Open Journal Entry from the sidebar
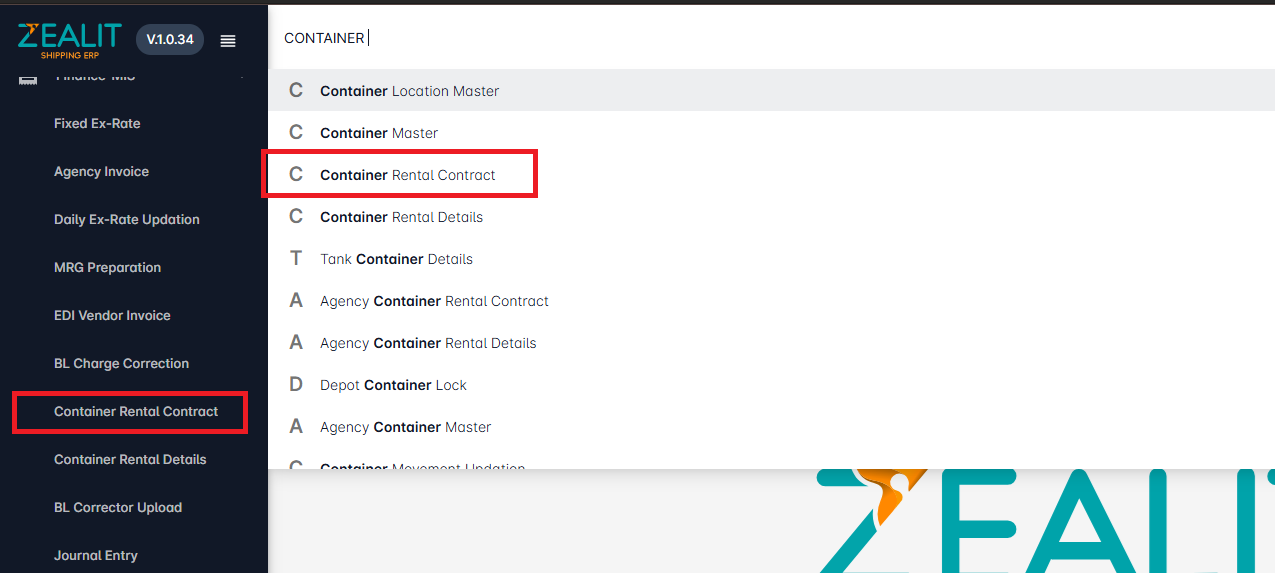 (96, 555)
